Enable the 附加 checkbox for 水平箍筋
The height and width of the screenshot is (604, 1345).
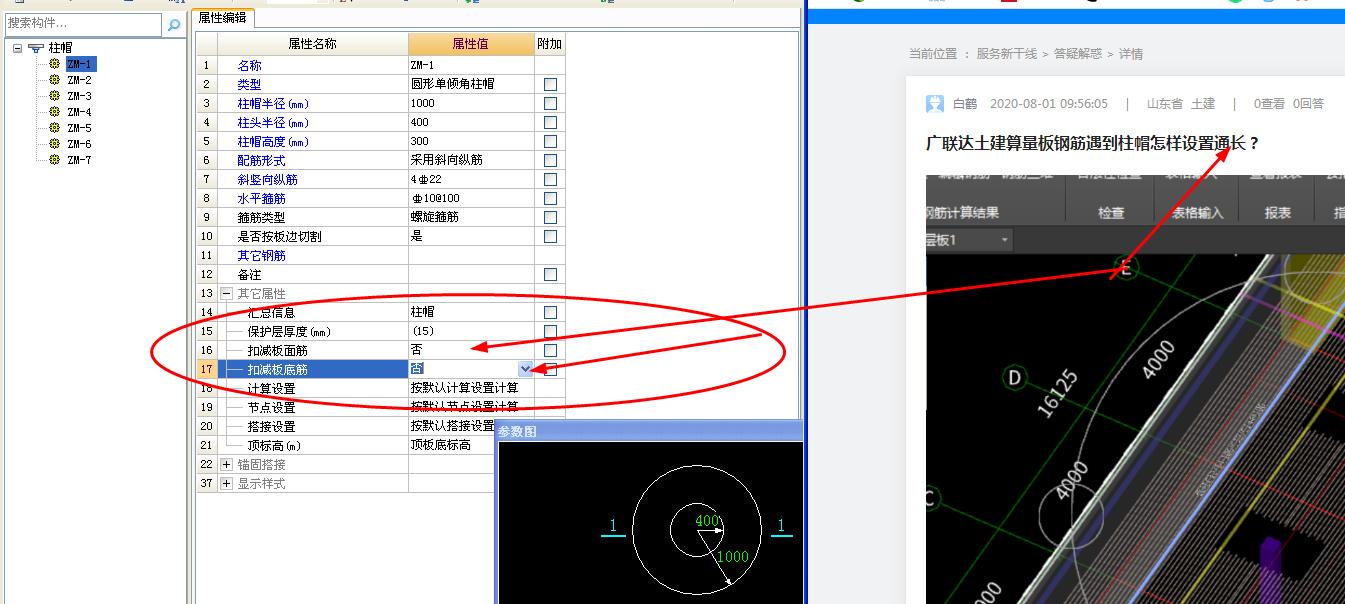[549, 198]
